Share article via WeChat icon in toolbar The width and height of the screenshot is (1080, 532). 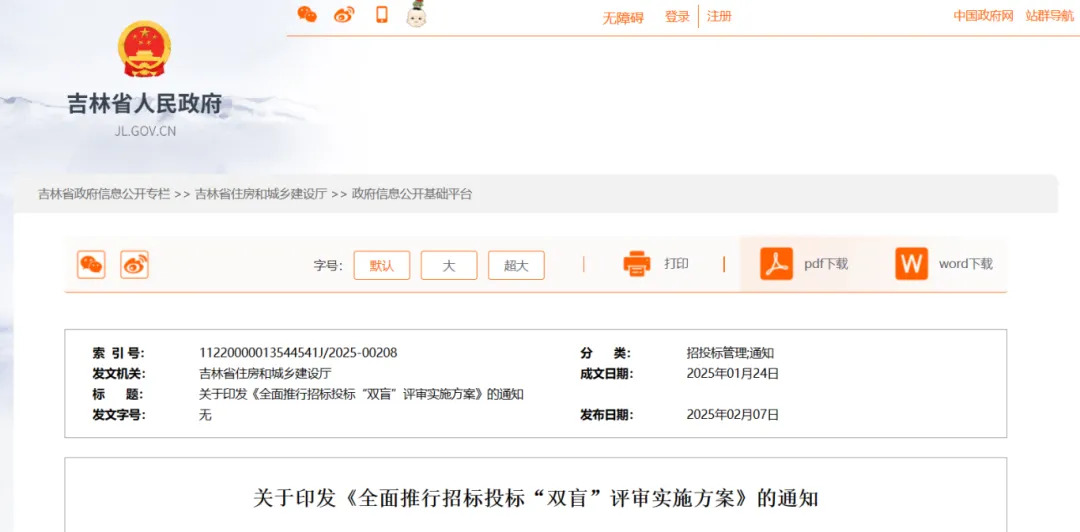[91, 264]
